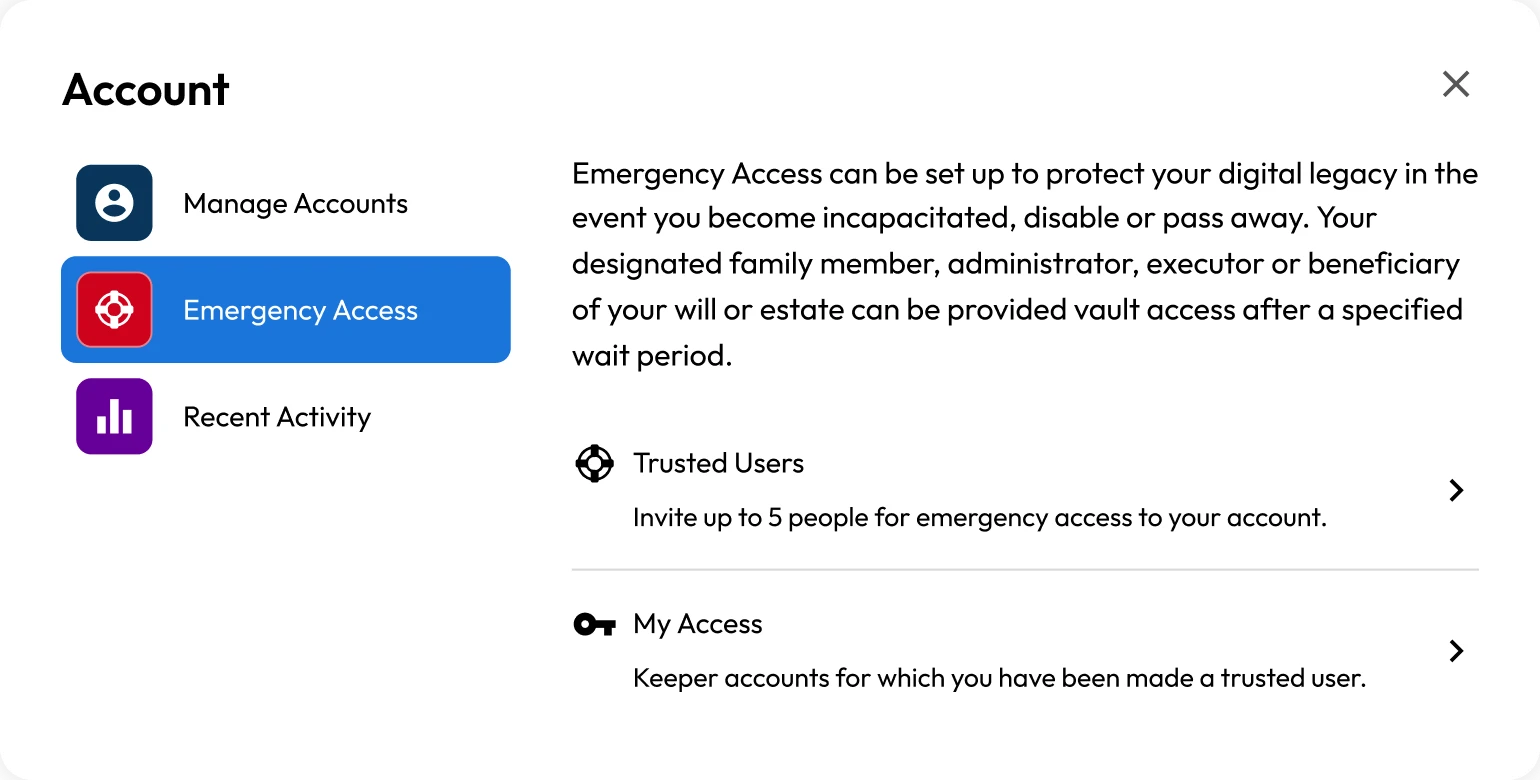Viewport: 1540px width, 780px height.
Task: Open the My Access title
Action: (698, 624)
